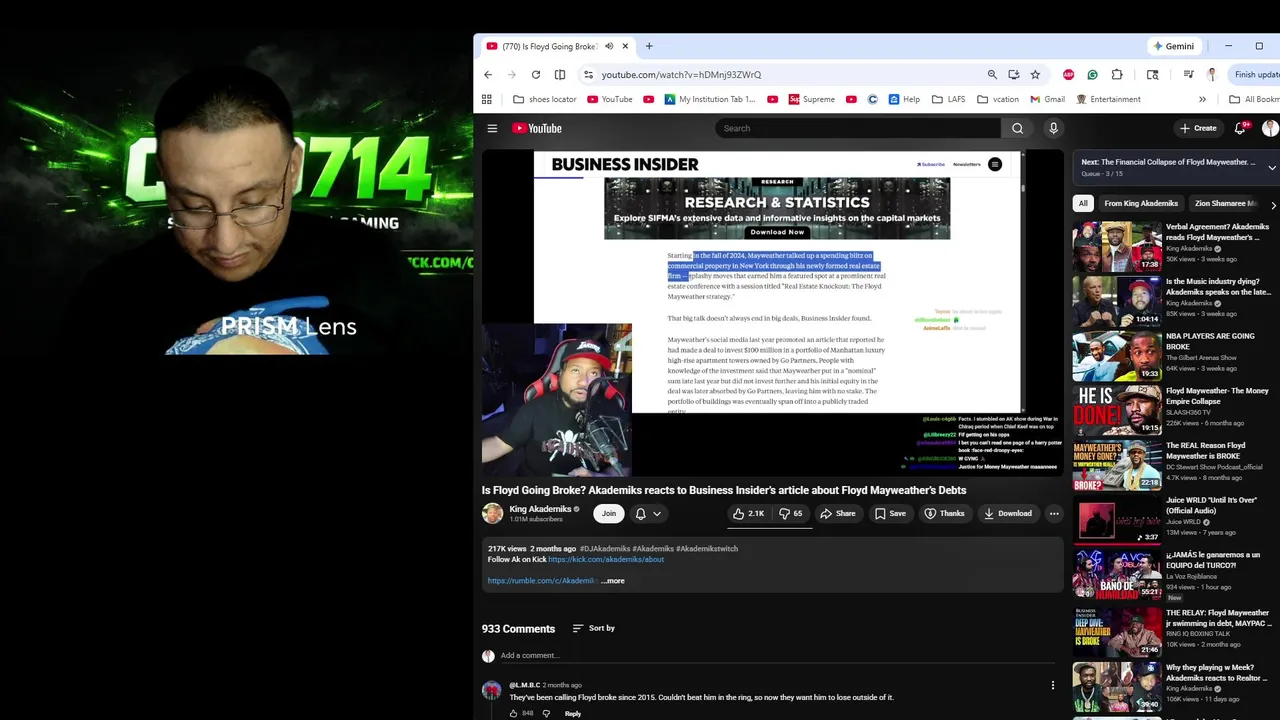Share the video
This screenshot has height=720, width=1280.
(838, 513)
